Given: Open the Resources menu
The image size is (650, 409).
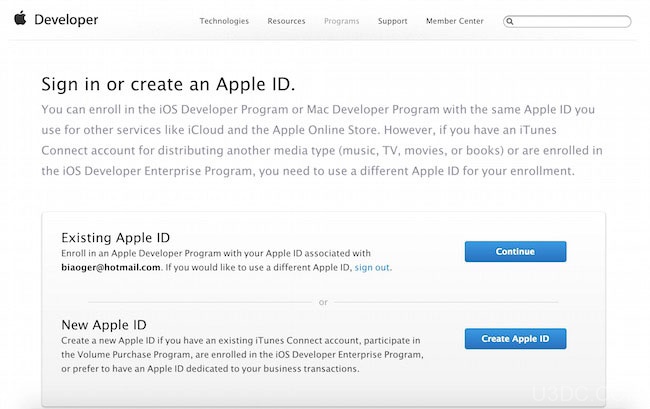Looking at the screenshot, I should [x=286, y=21].
